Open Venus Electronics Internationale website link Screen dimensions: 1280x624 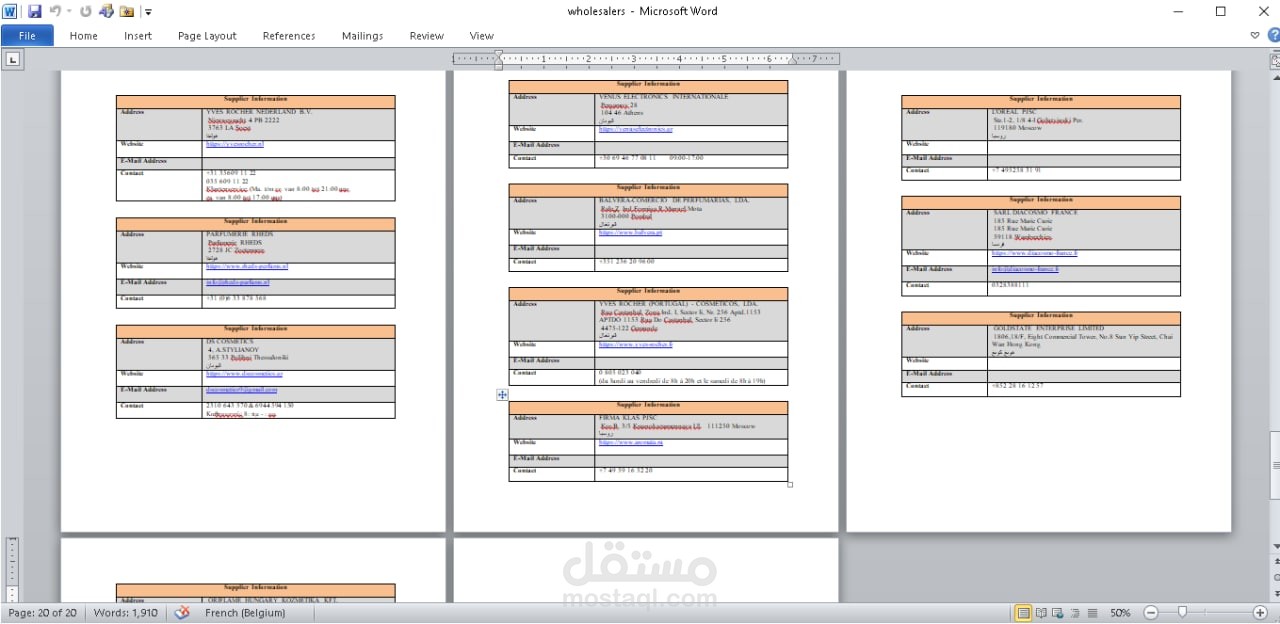[636, 129]
